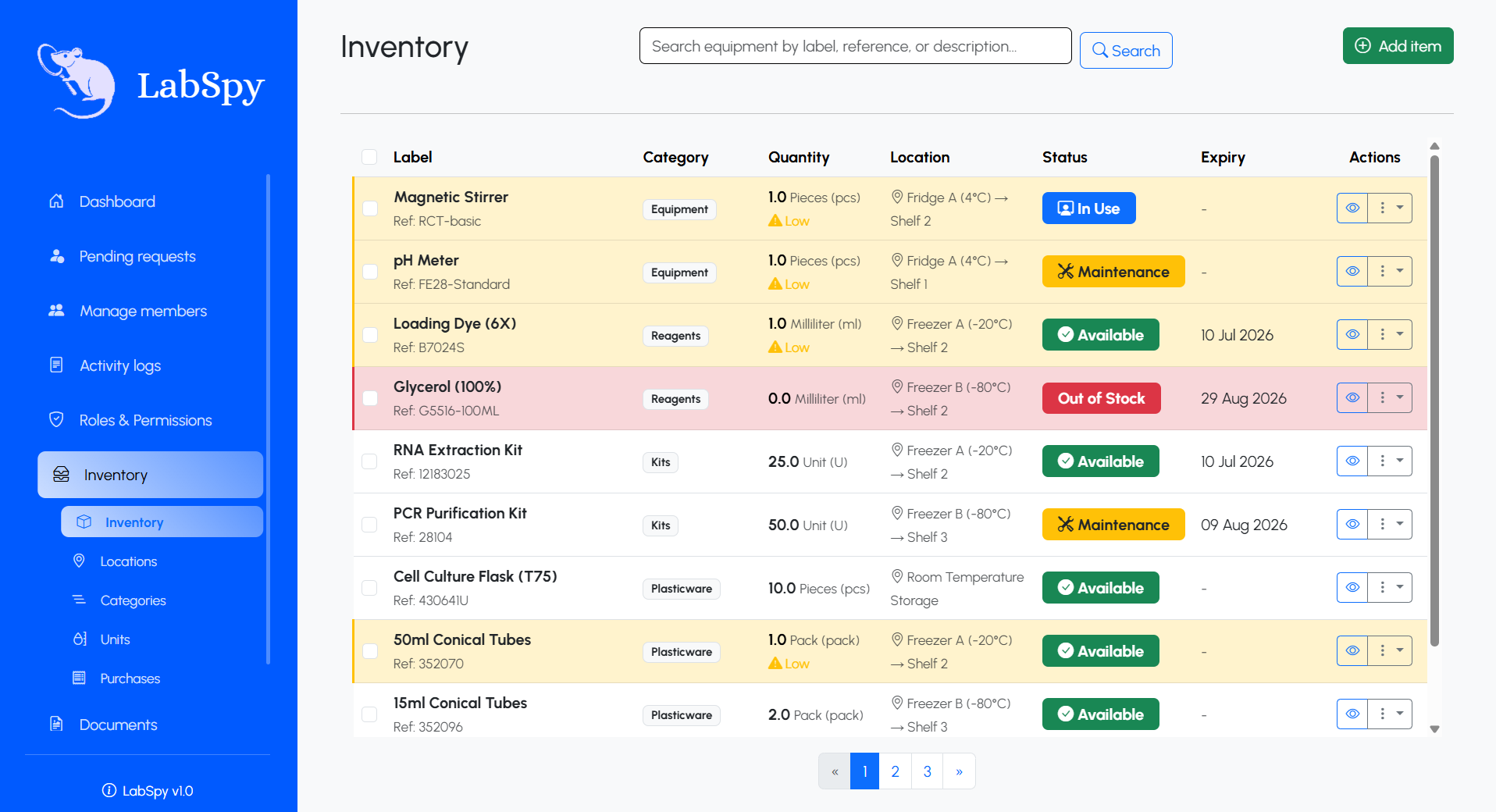Click the Plasticware tag for Cell Culture Flask

pos(681,589)
